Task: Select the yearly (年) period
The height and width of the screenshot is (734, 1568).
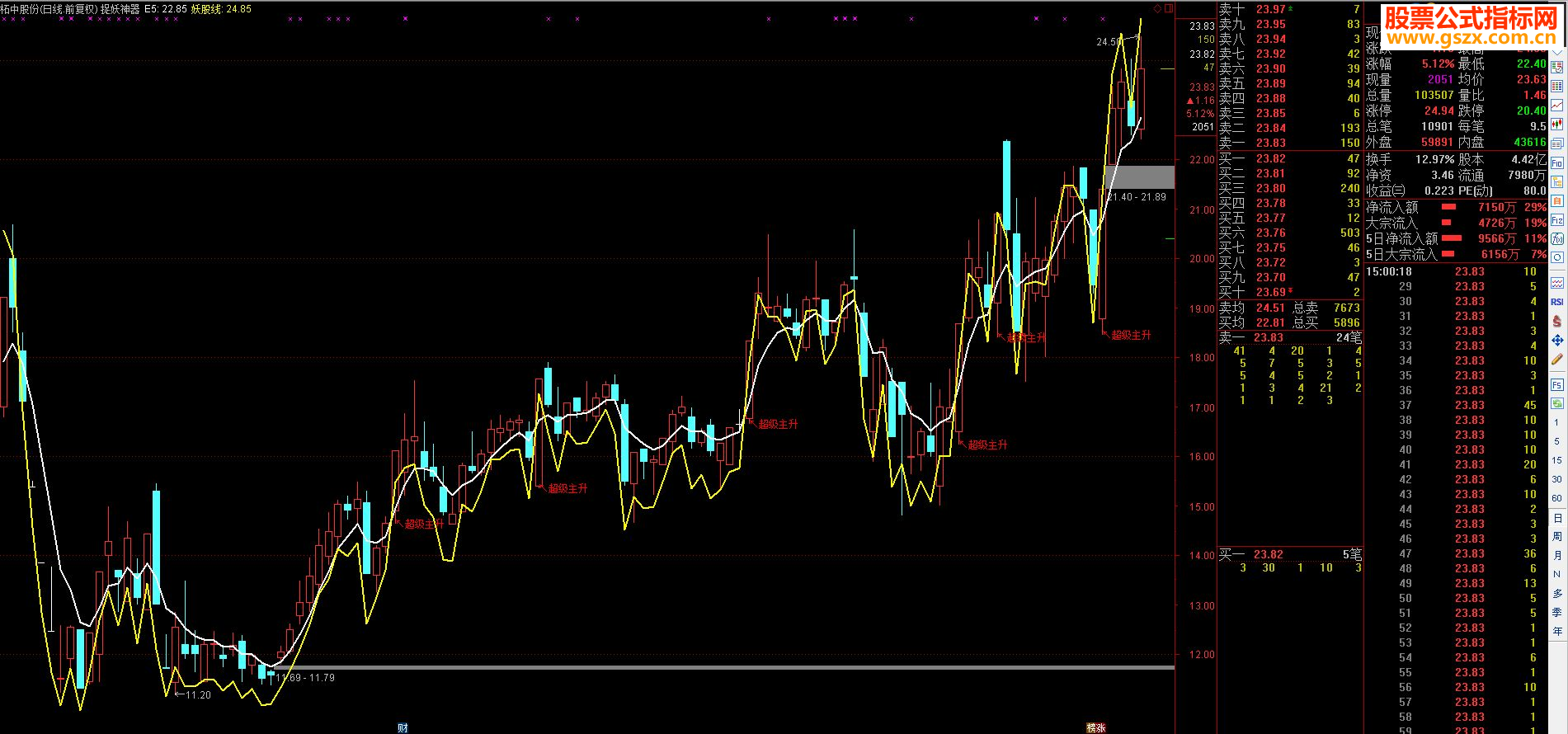Action: [x=1557, y=632]
